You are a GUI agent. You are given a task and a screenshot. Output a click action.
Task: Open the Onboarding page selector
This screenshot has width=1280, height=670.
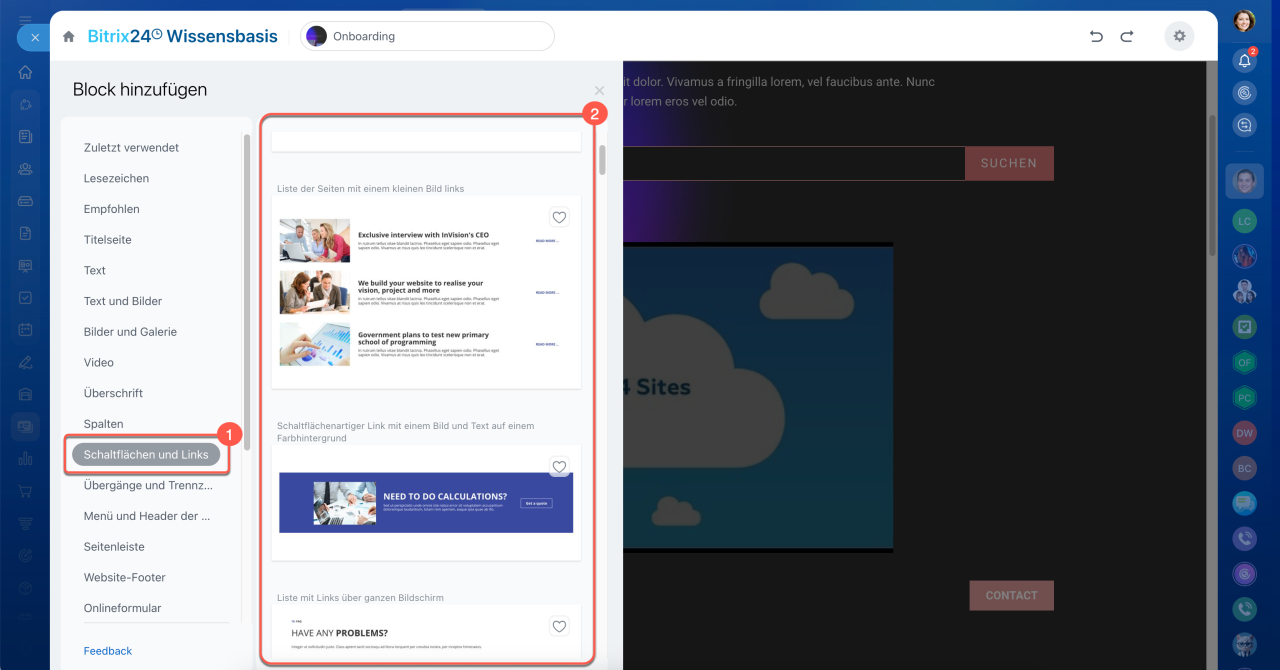click(427, 37)
